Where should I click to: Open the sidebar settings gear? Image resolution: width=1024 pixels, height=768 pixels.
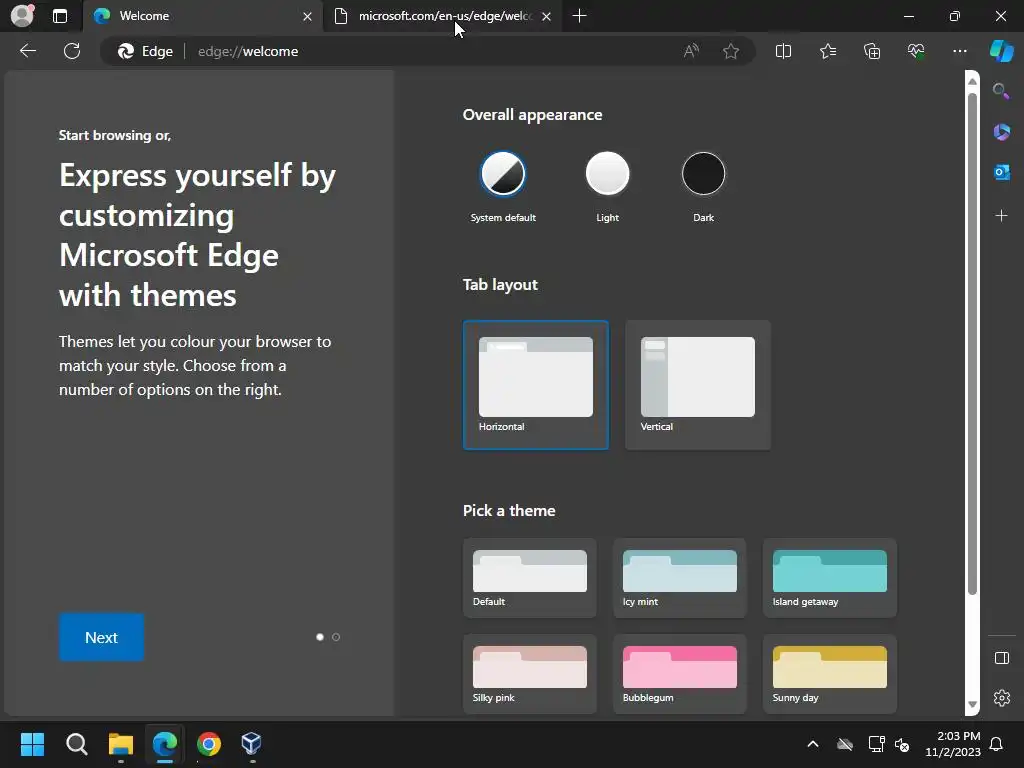(x=1001, y=697)
